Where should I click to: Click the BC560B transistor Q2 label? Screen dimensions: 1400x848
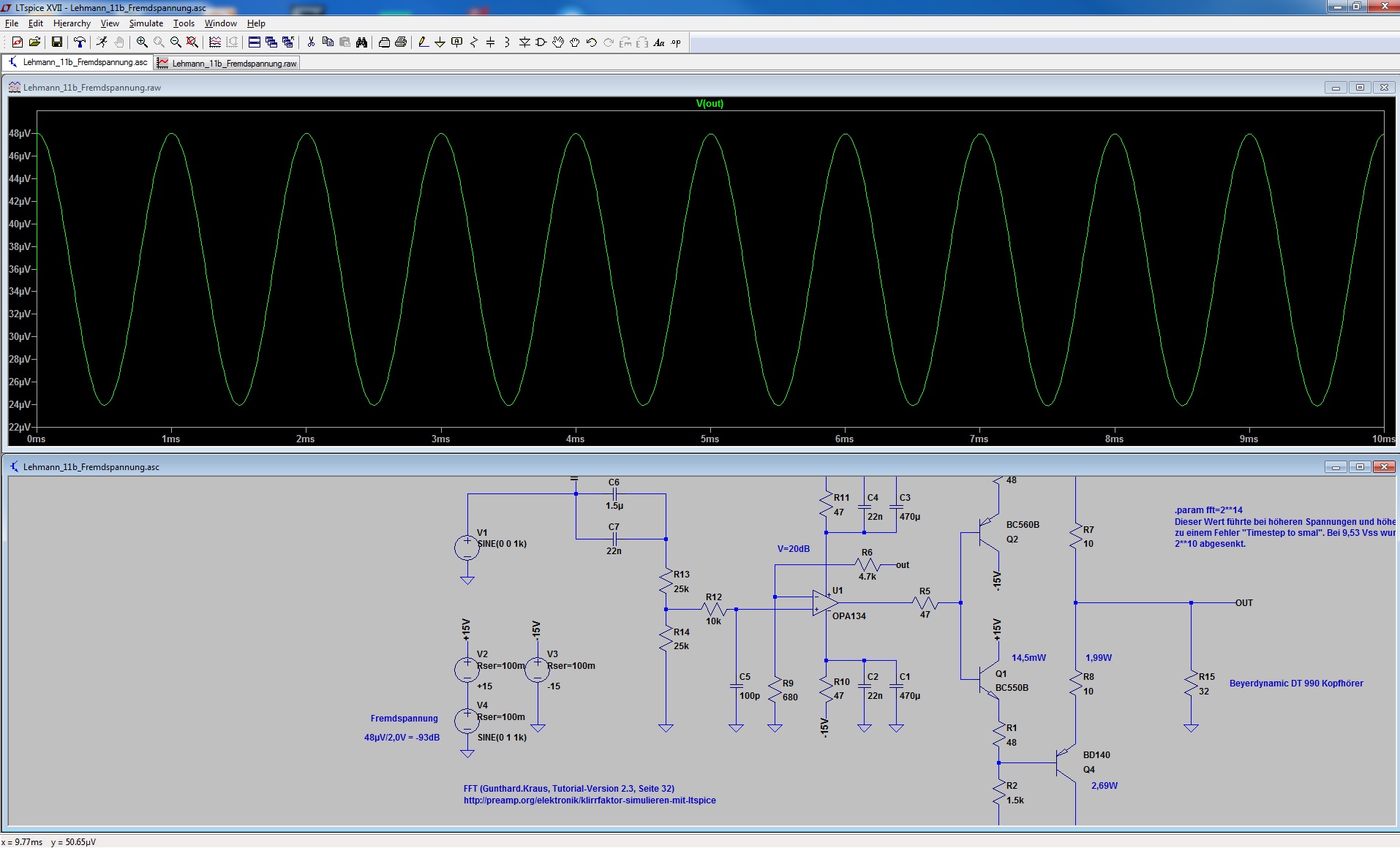[1023, 525]
